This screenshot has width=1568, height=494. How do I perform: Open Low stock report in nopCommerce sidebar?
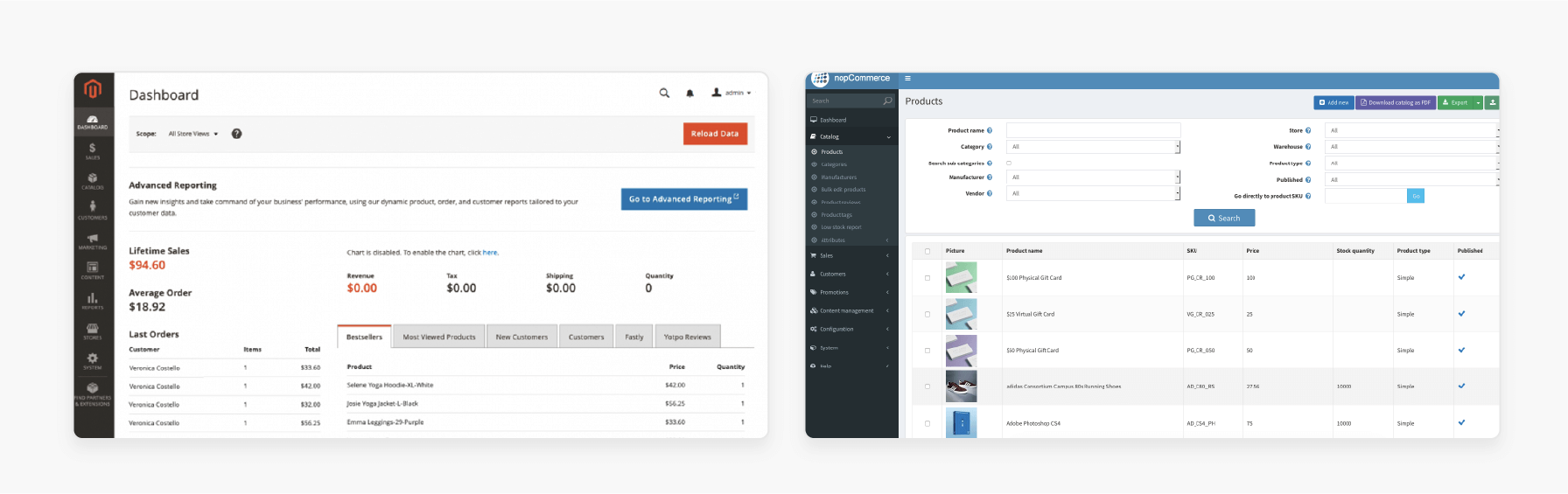pos(841,227)
